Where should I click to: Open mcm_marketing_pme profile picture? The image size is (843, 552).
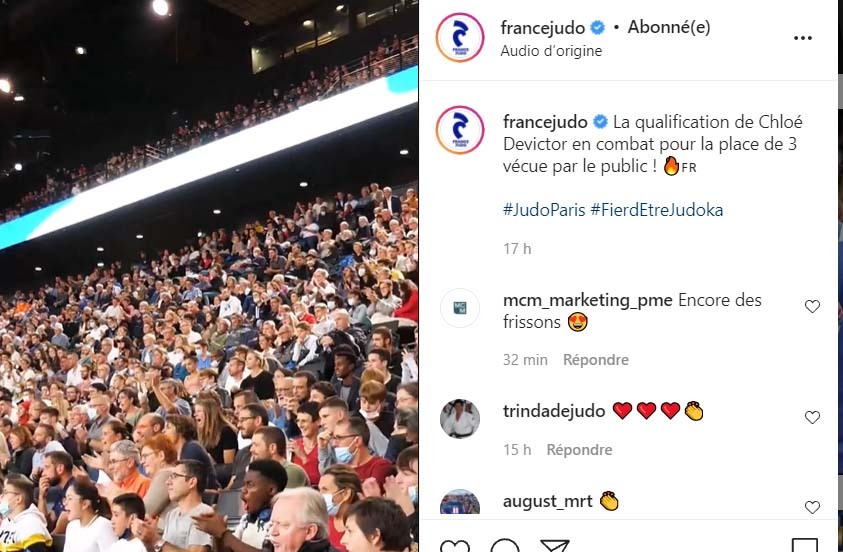tap(460, 308)
